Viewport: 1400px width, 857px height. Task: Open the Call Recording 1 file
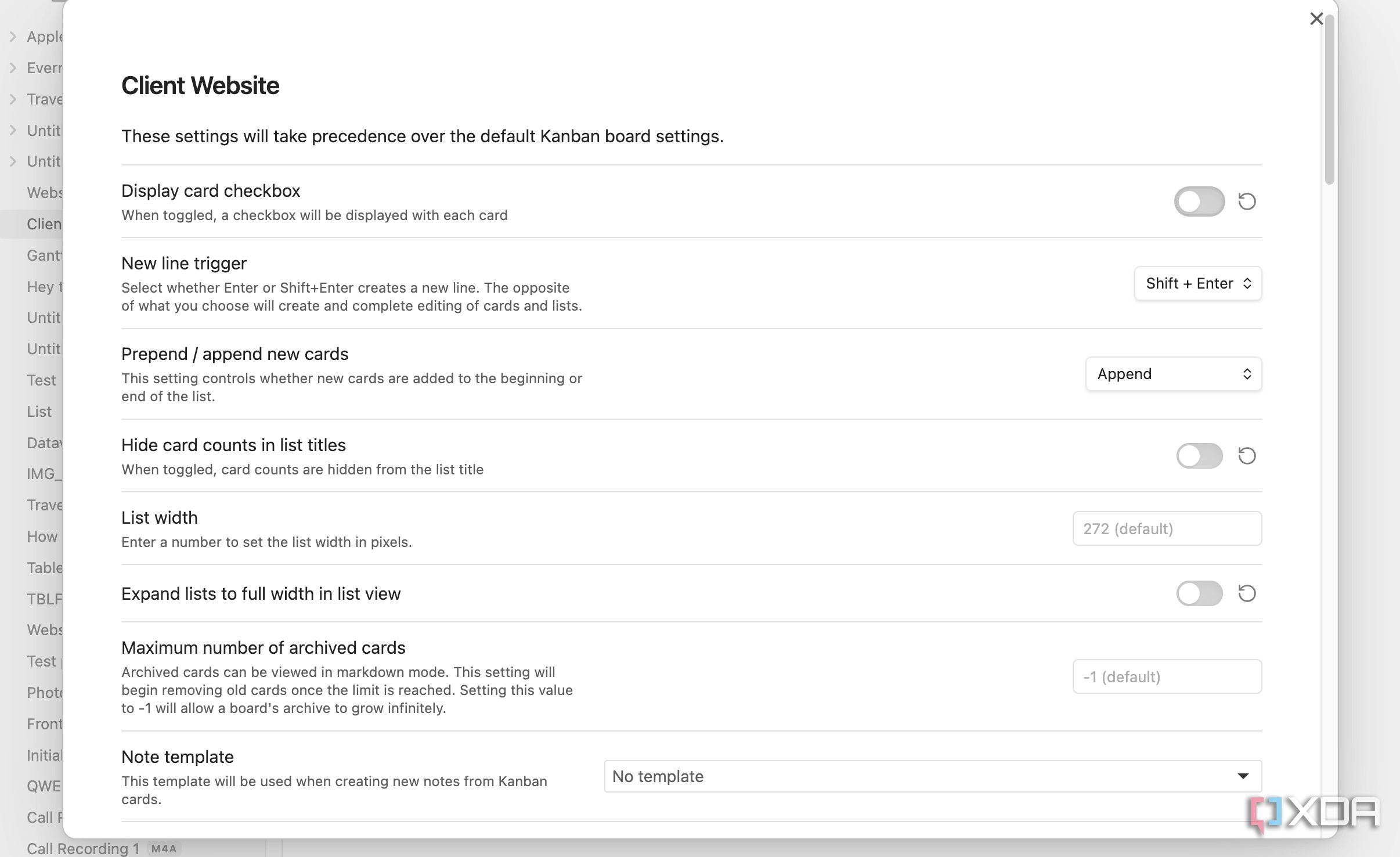click(x=83, y=848)
